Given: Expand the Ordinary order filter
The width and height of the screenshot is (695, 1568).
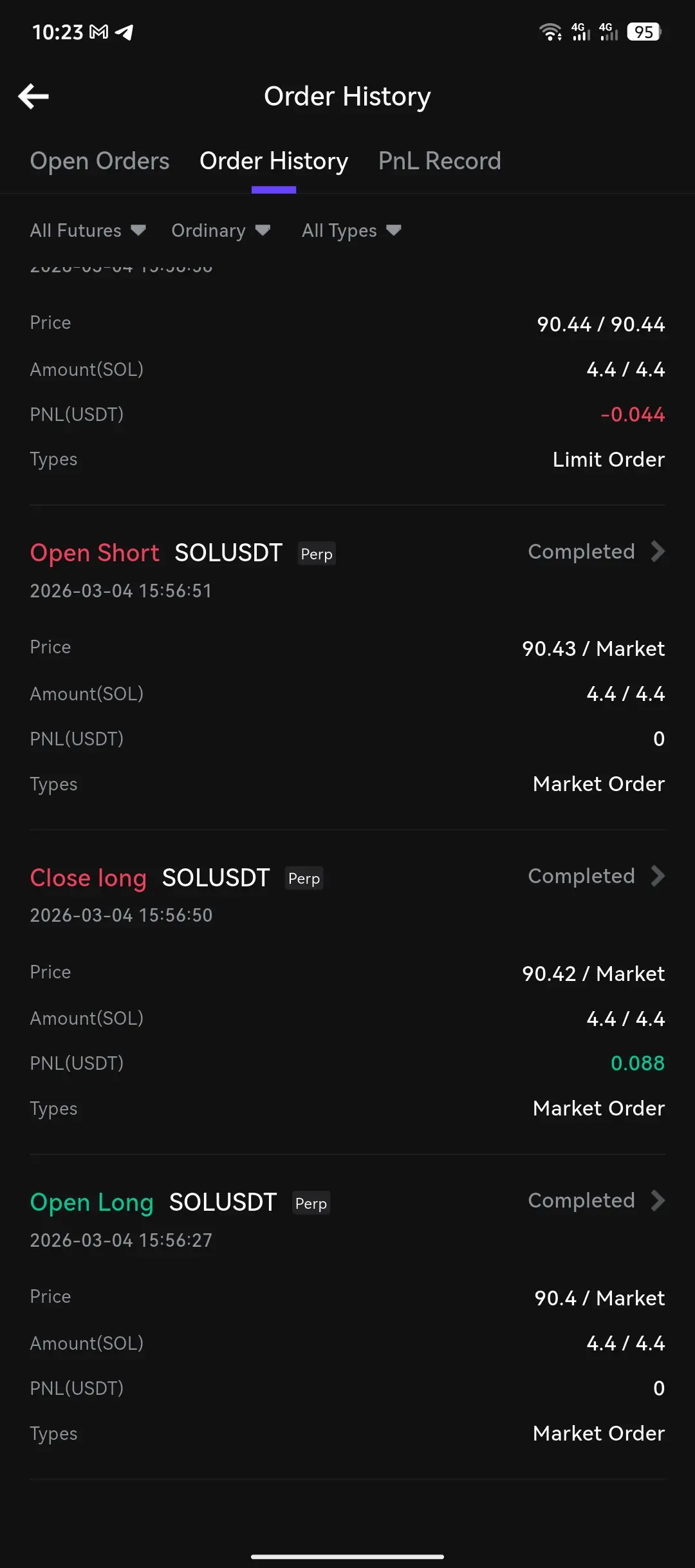Looking at the screenshot, I should (220, 230).
